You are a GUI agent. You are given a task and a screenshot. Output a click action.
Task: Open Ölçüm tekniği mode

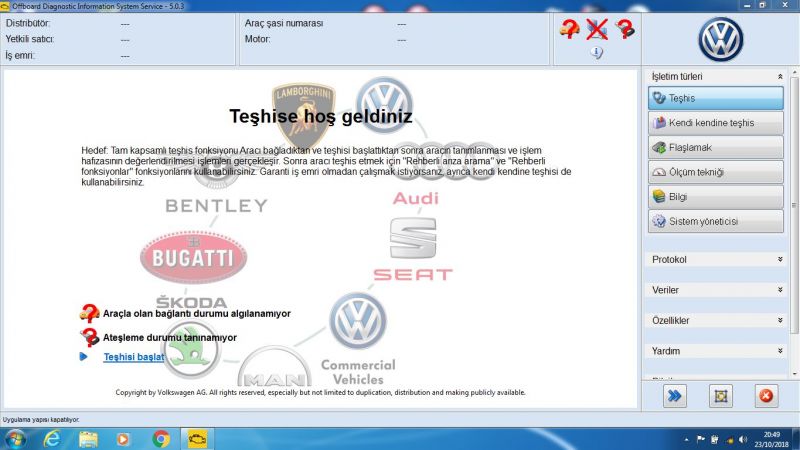[x=715, y=172]
